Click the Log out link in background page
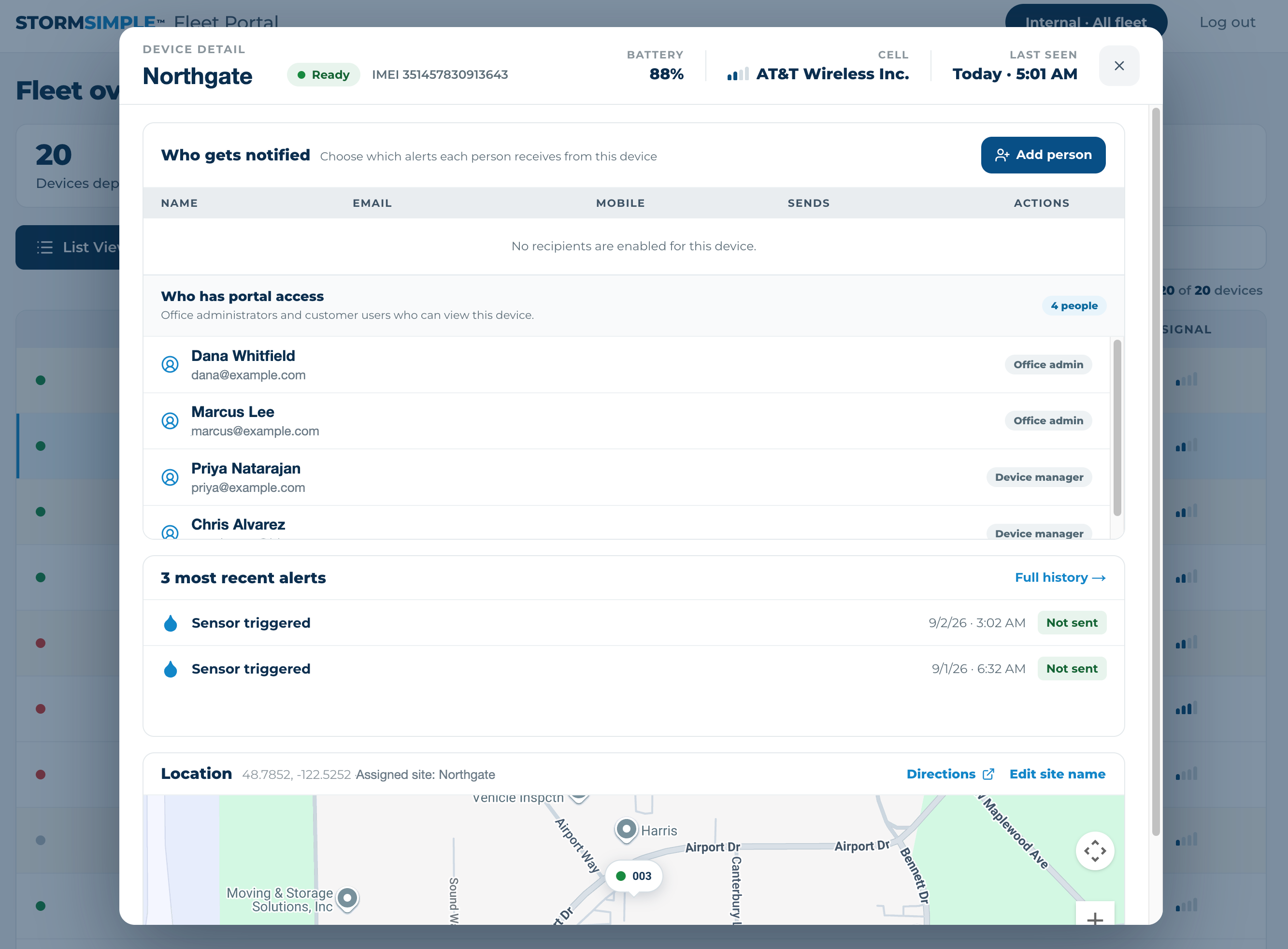Image resolution: width=1288 pixels, height=949 pixels. tap(1227, 22)
